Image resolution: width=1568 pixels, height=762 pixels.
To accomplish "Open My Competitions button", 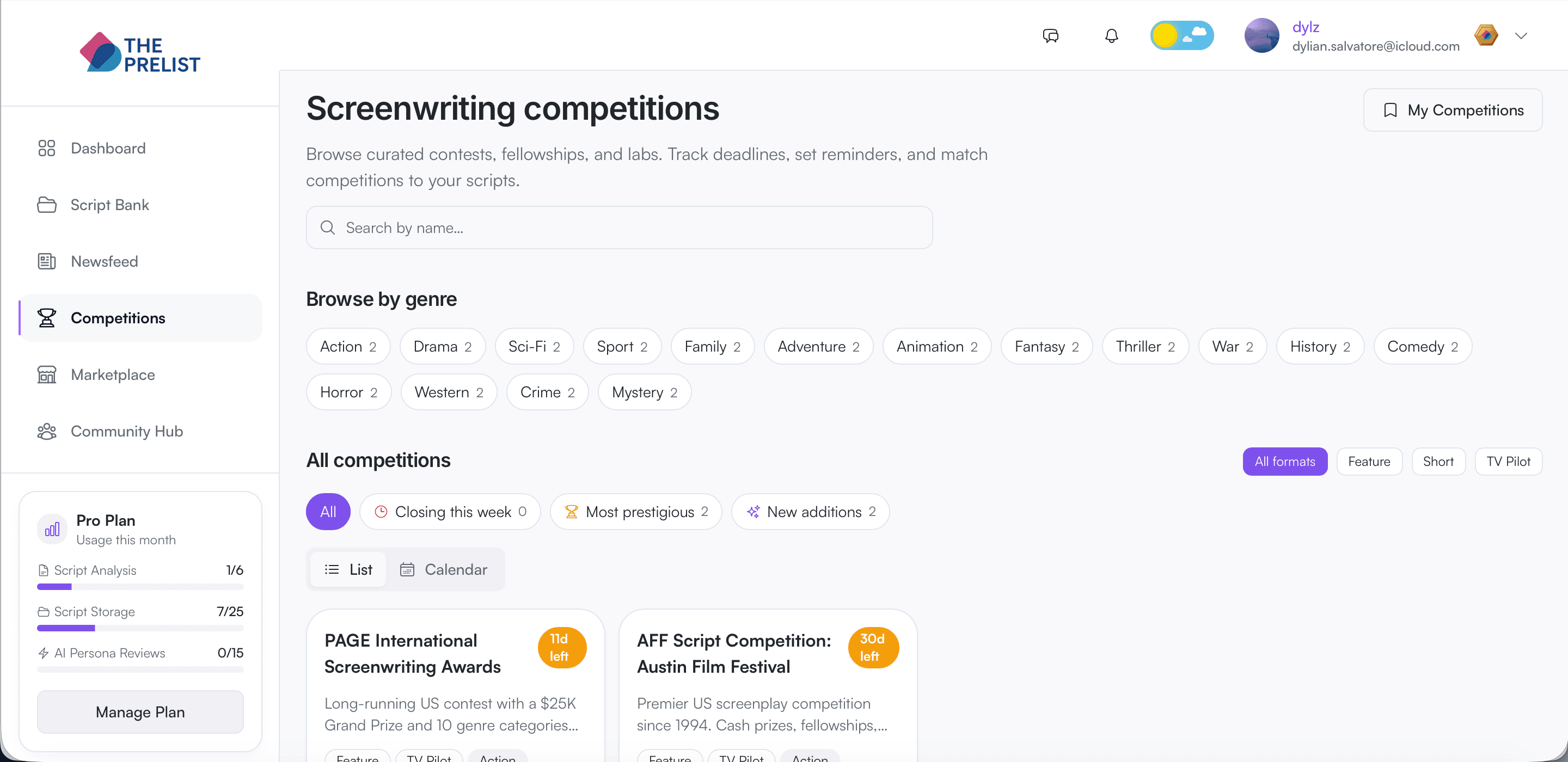I will pyautogui.click(x=1453, y=110).
